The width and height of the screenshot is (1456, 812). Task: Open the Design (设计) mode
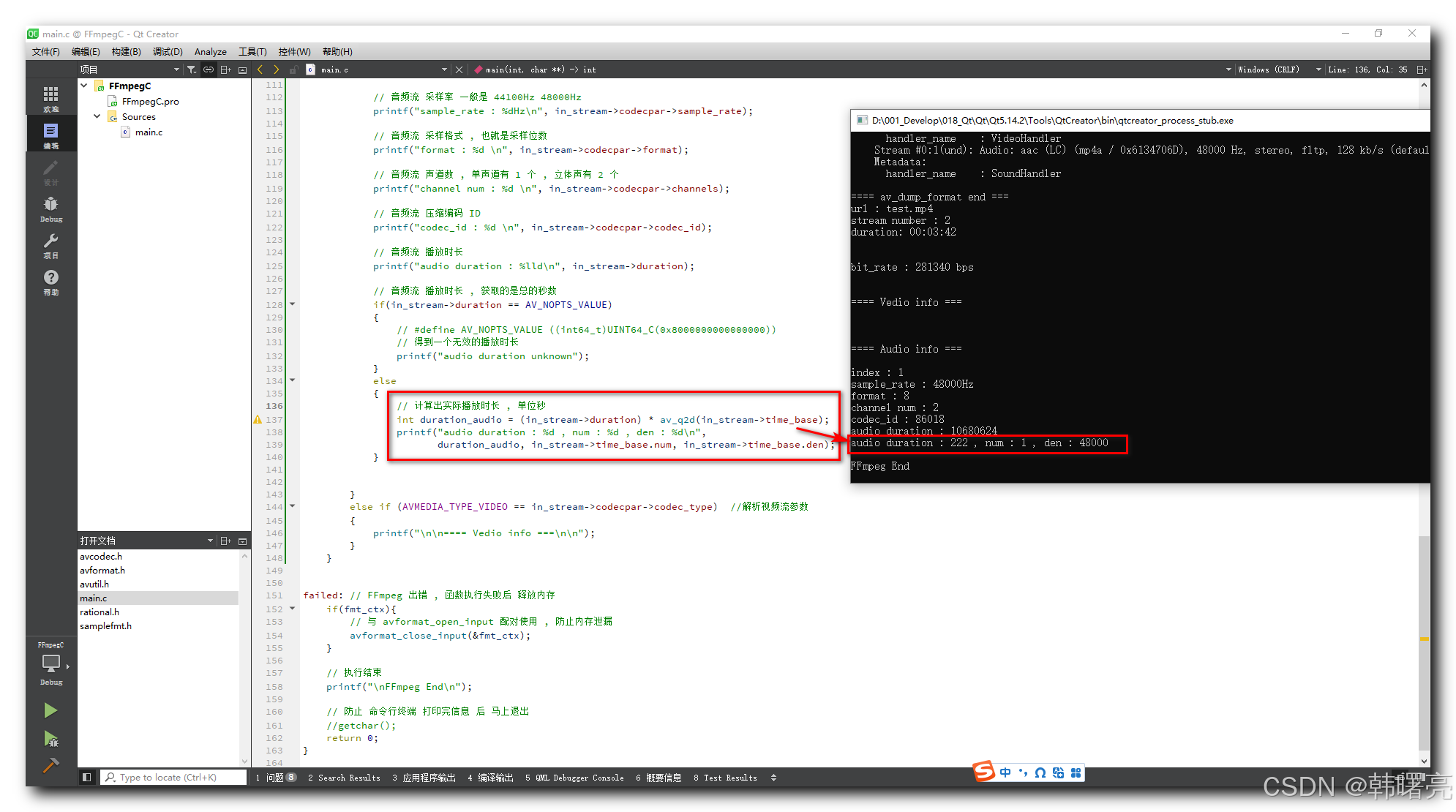click(x=50, y=172)
